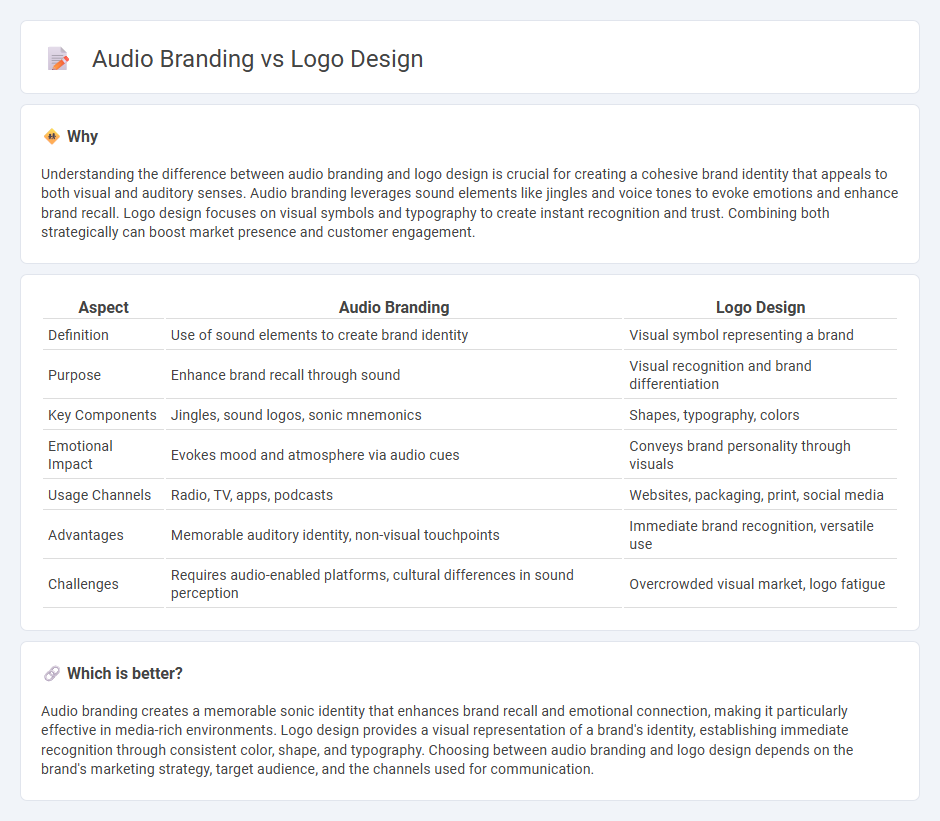Click the cell reading Jingles, sound logos, sonic mnemonics
Viewport: 940px width, 821px height.
(x=296, y=414)
